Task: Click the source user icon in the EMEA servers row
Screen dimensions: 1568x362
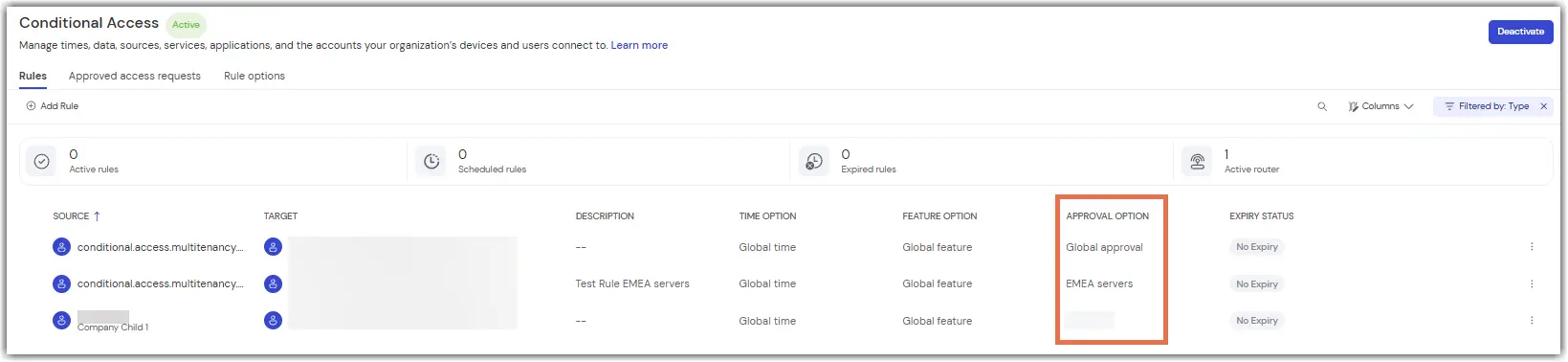Action: 61,283
